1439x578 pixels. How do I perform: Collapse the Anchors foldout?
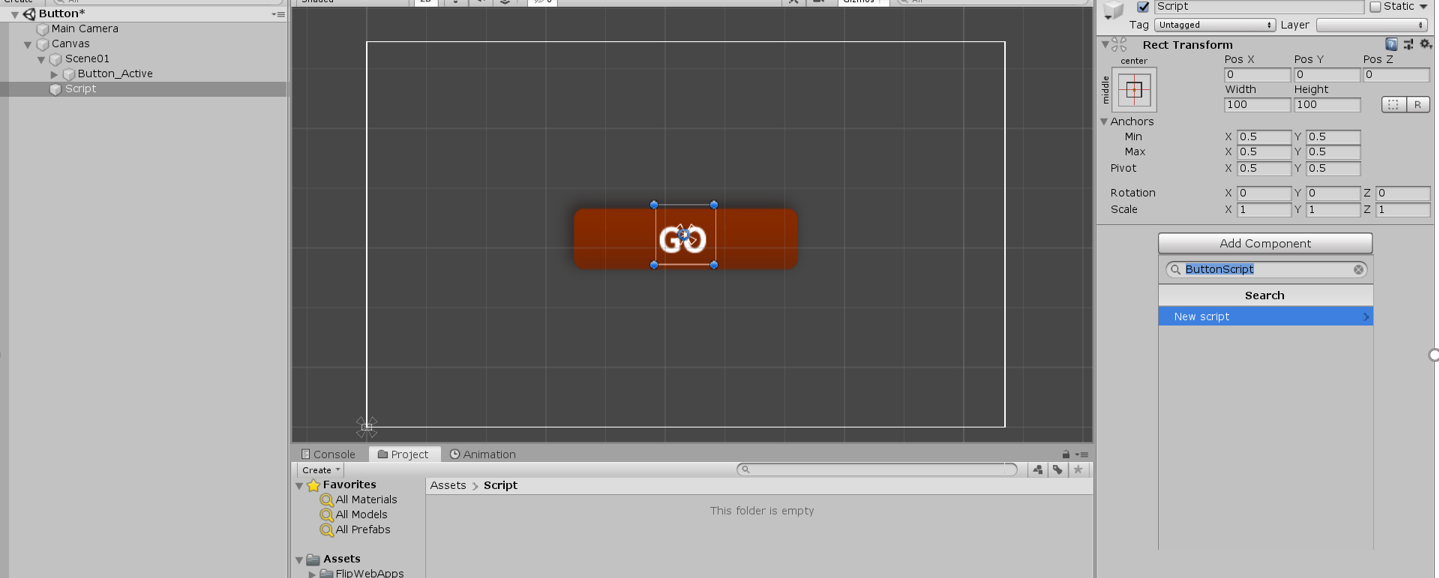1105,122
